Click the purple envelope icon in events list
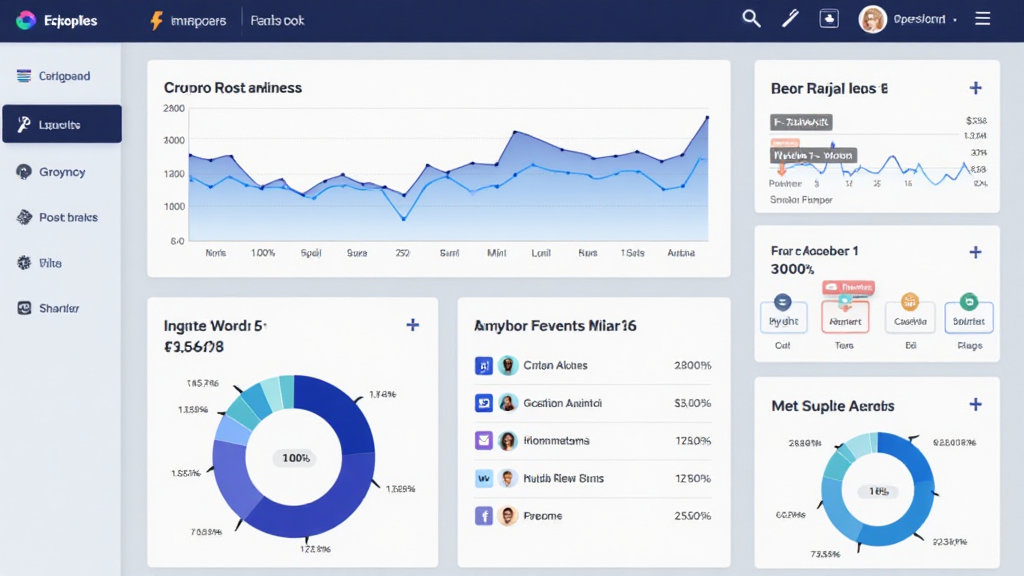The image size is (1024, 576). pyautogui.click(x=484, y=440)
